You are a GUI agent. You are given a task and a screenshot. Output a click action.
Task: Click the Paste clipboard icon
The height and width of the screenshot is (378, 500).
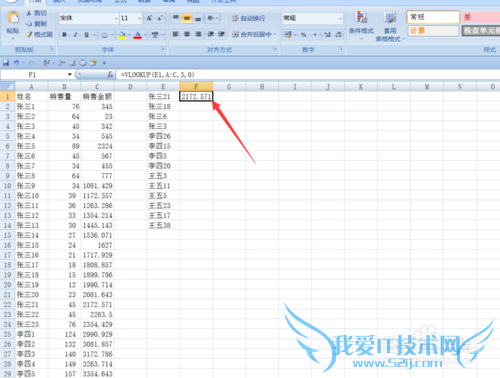13,17
